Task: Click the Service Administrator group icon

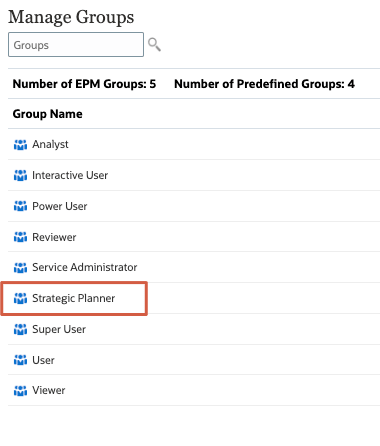Action: coord(20,267)
